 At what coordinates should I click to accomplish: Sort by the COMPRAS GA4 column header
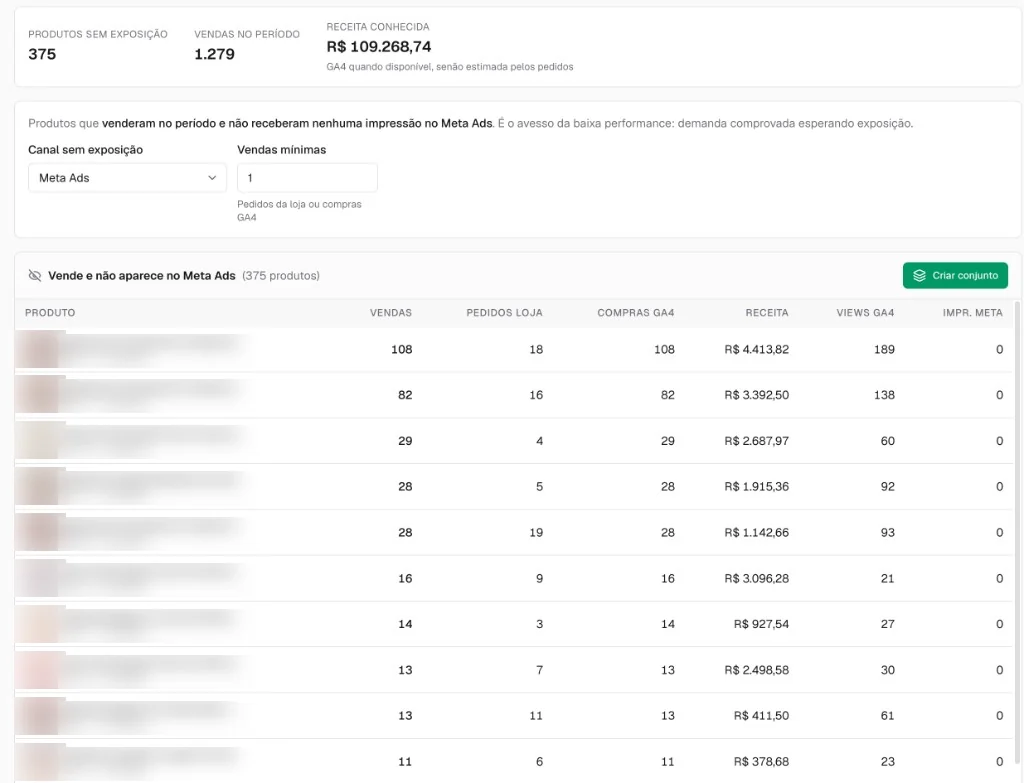tap(635, 313)
